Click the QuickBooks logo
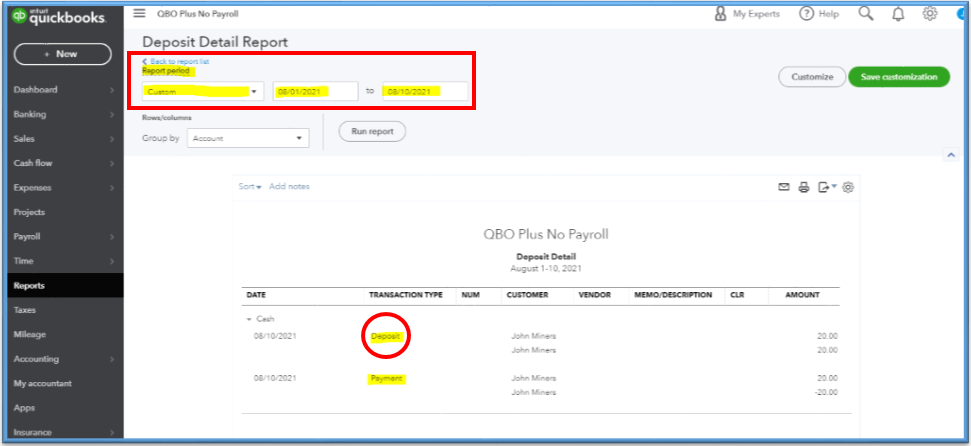The image size is (971, 446). click(x=59, y=16)
